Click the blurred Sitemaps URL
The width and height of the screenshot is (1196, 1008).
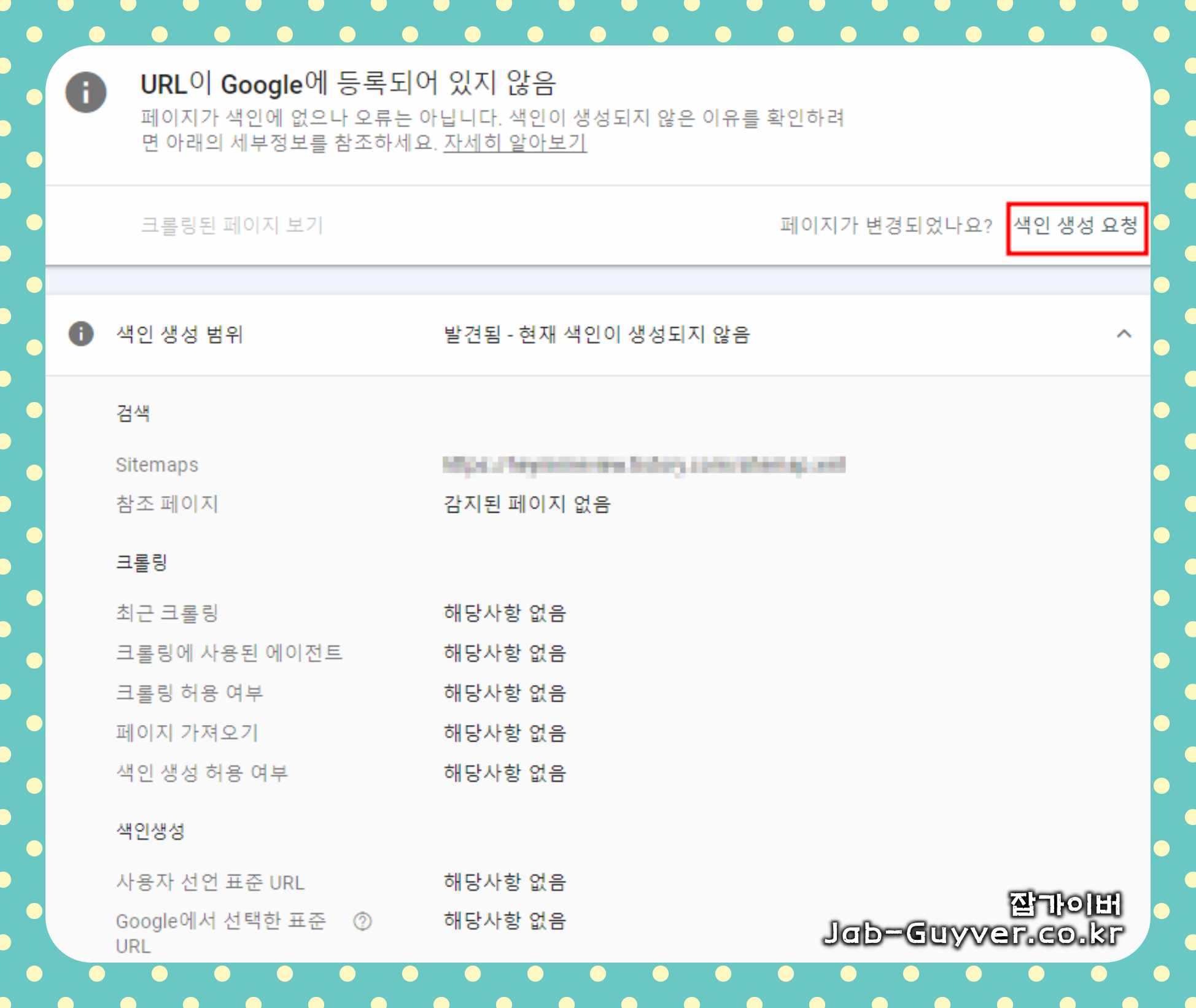coord(643,465)
